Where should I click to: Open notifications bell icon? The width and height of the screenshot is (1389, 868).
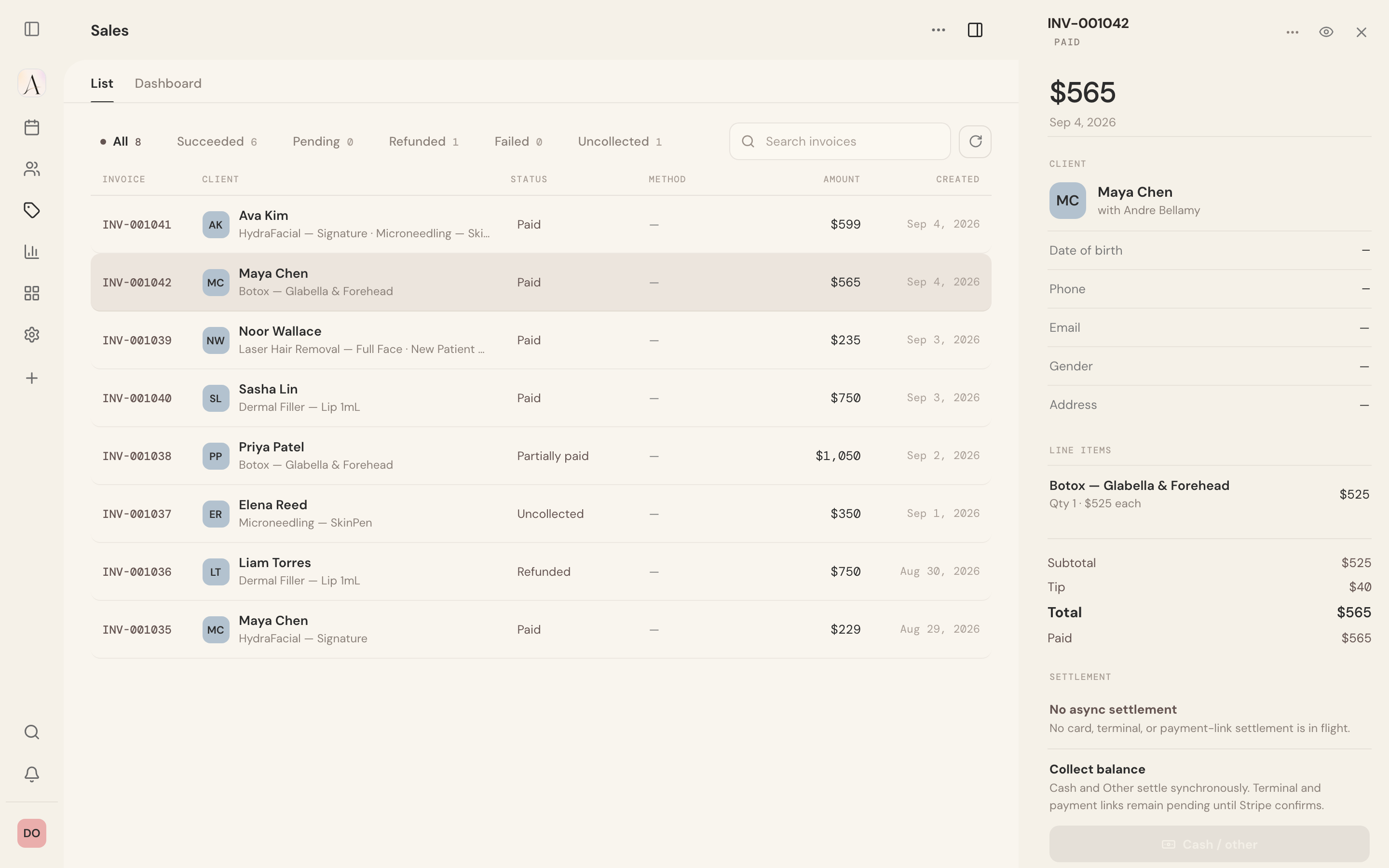coord(31,774)
